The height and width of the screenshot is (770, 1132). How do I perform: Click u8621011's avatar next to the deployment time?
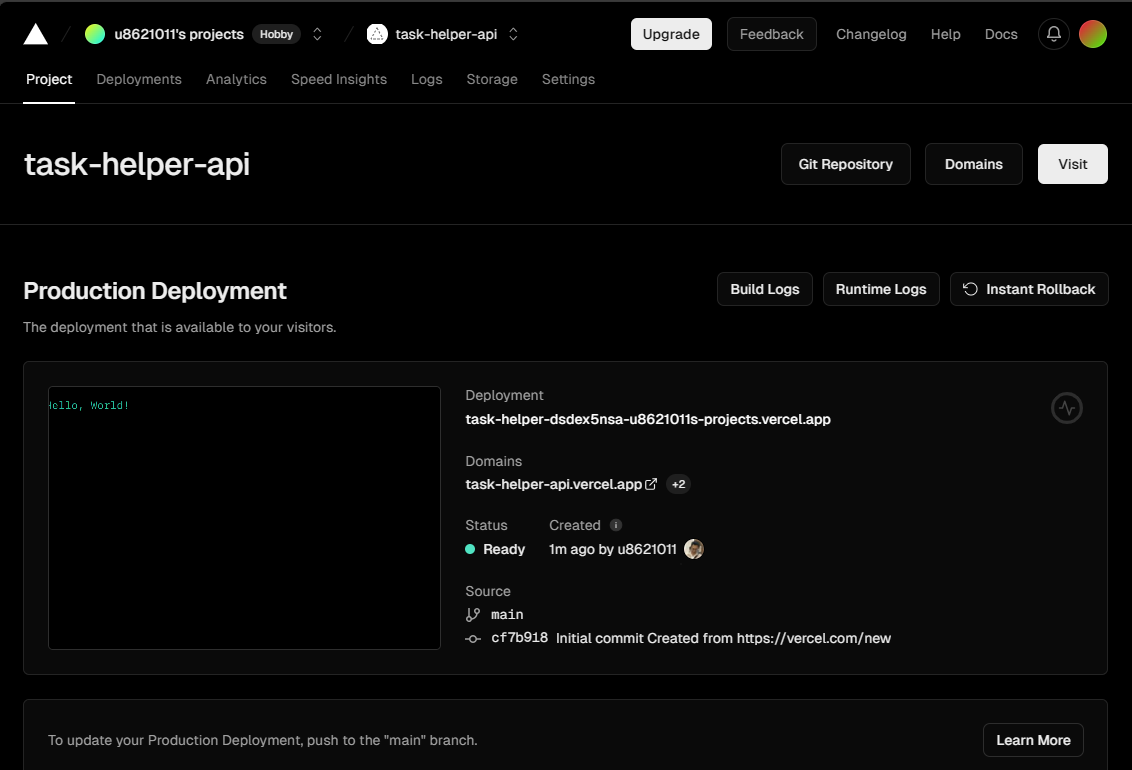coord(694,549)
